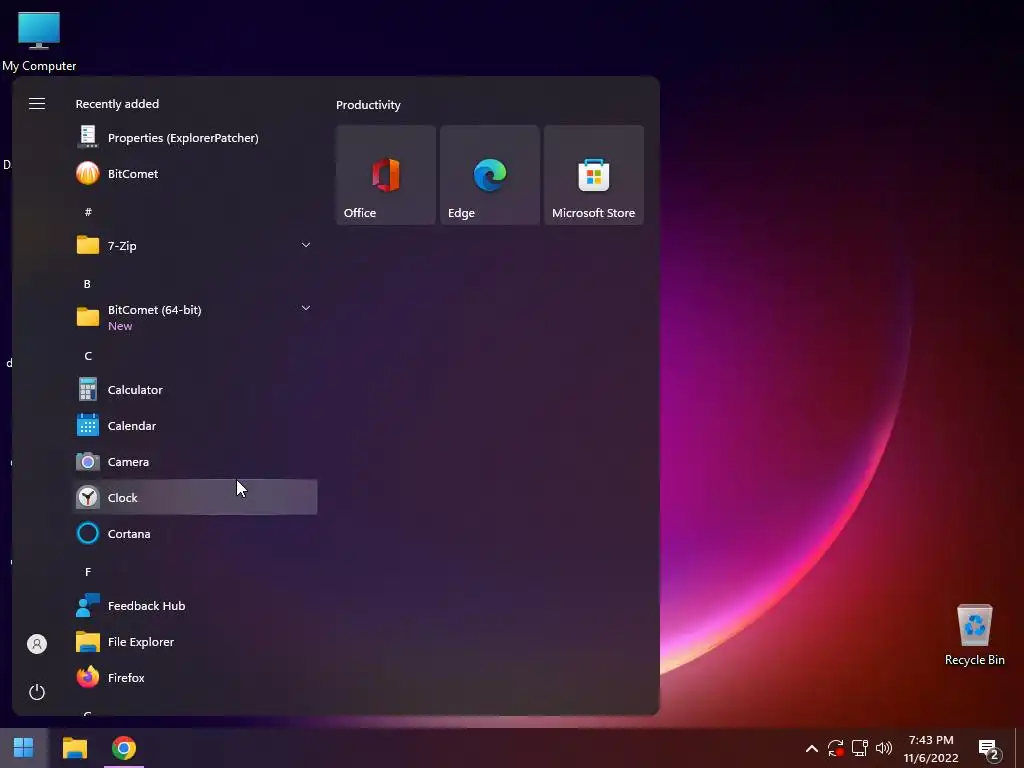Open the 7-Zip folder entry

pyautogui.click(x=195, y=246)
